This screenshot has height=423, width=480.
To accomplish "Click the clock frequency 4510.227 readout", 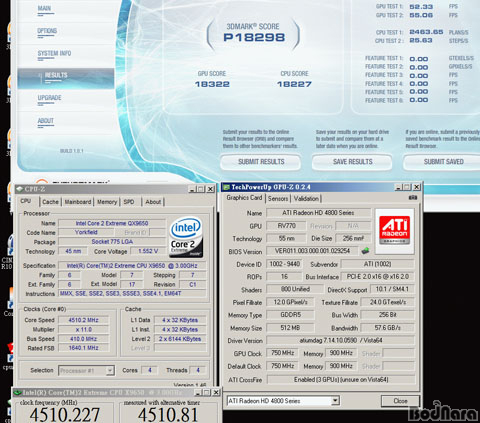I will tap(64, 415).
